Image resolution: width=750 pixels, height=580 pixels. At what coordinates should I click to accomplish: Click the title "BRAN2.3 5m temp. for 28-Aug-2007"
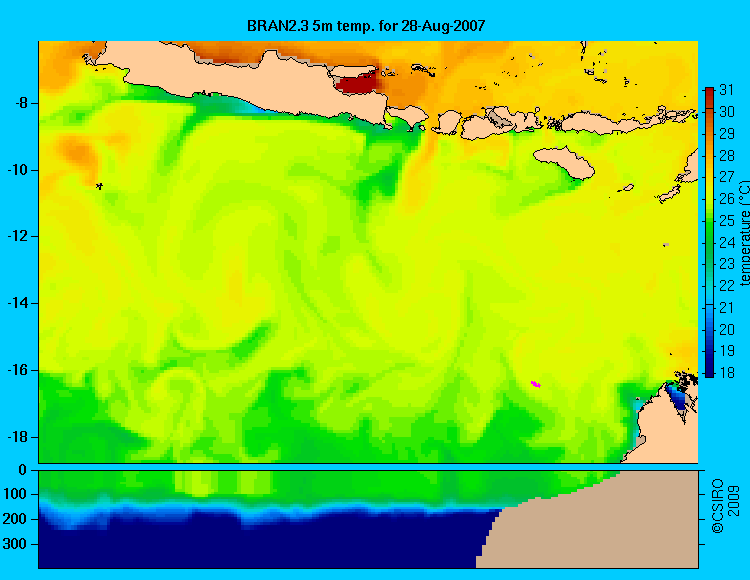point(366,25)
